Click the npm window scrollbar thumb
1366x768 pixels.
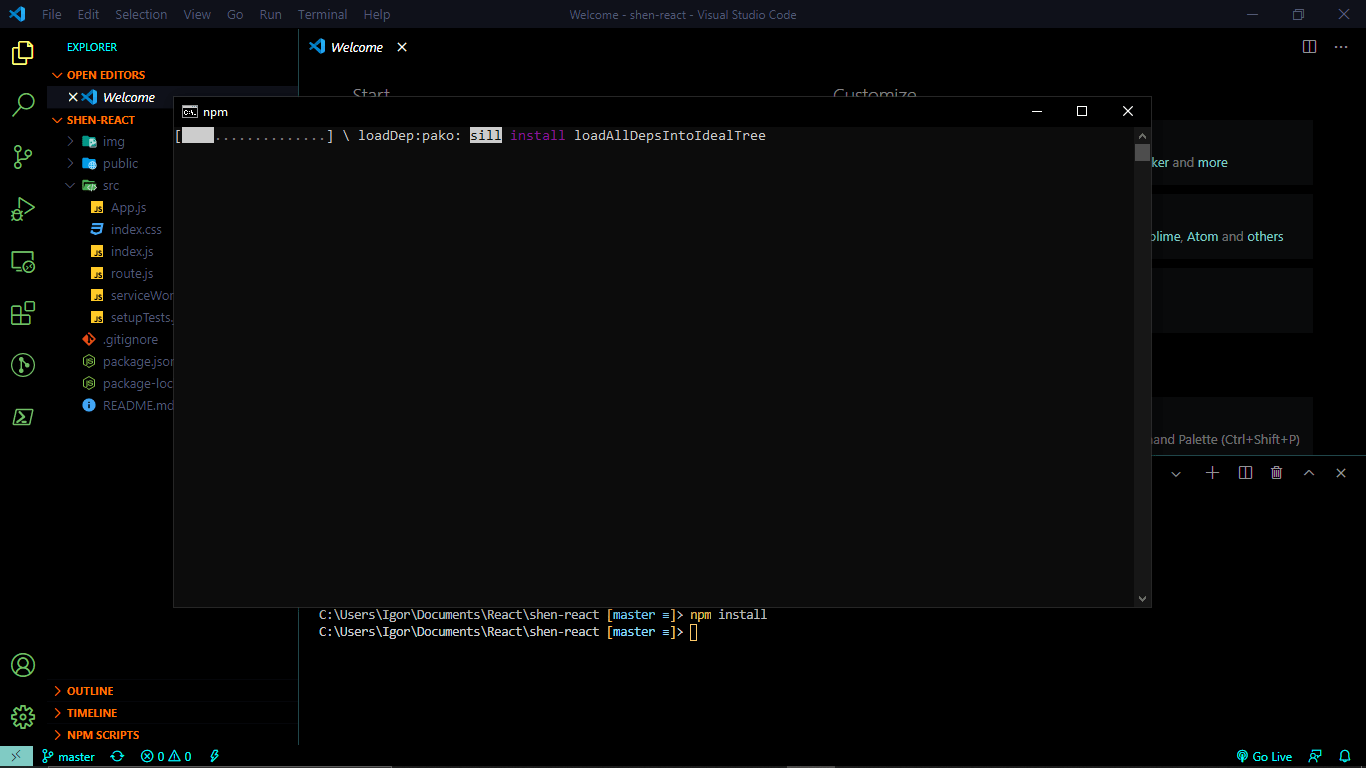(1142, 153)
